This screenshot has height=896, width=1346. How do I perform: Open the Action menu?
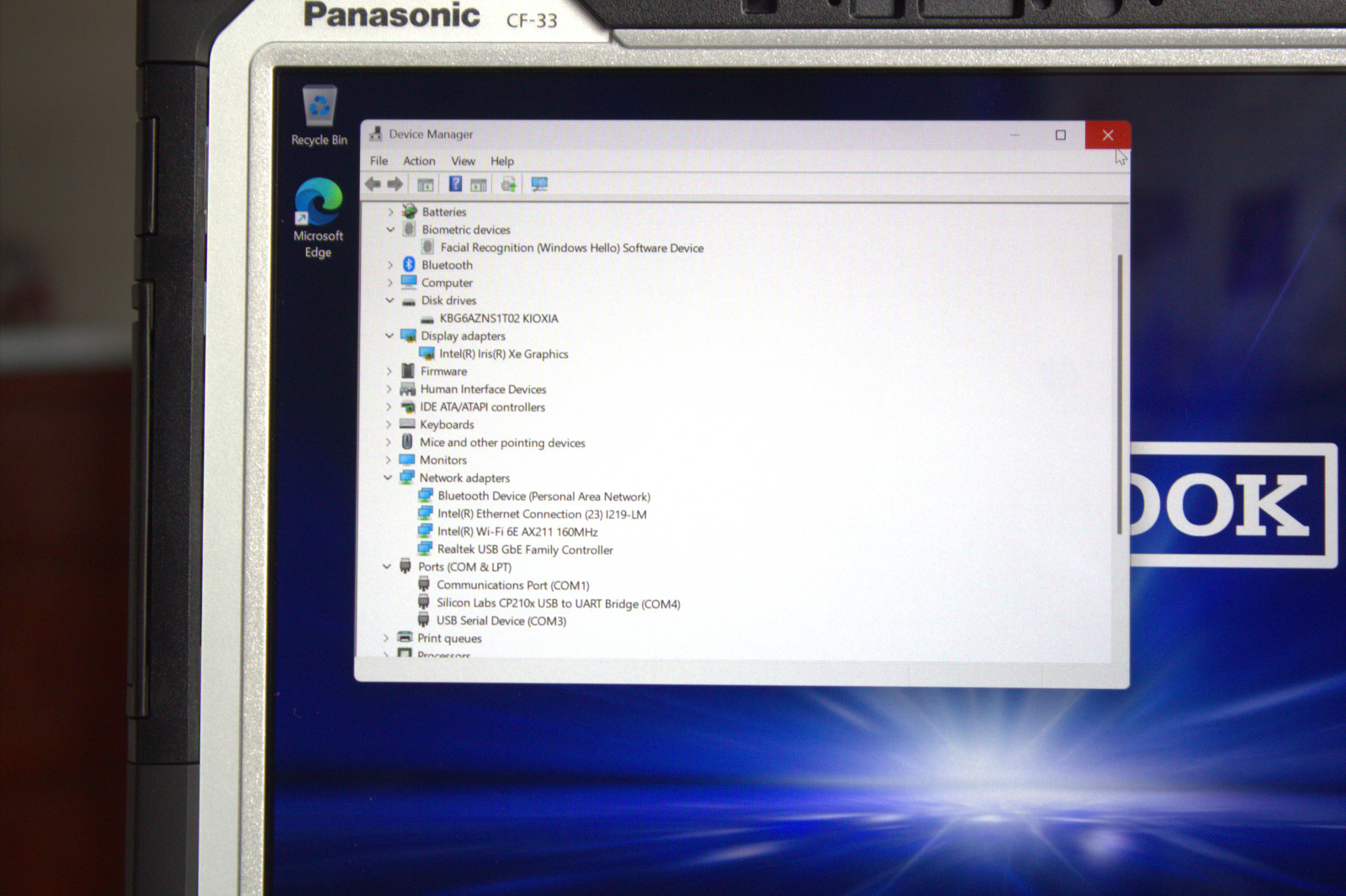419,161
